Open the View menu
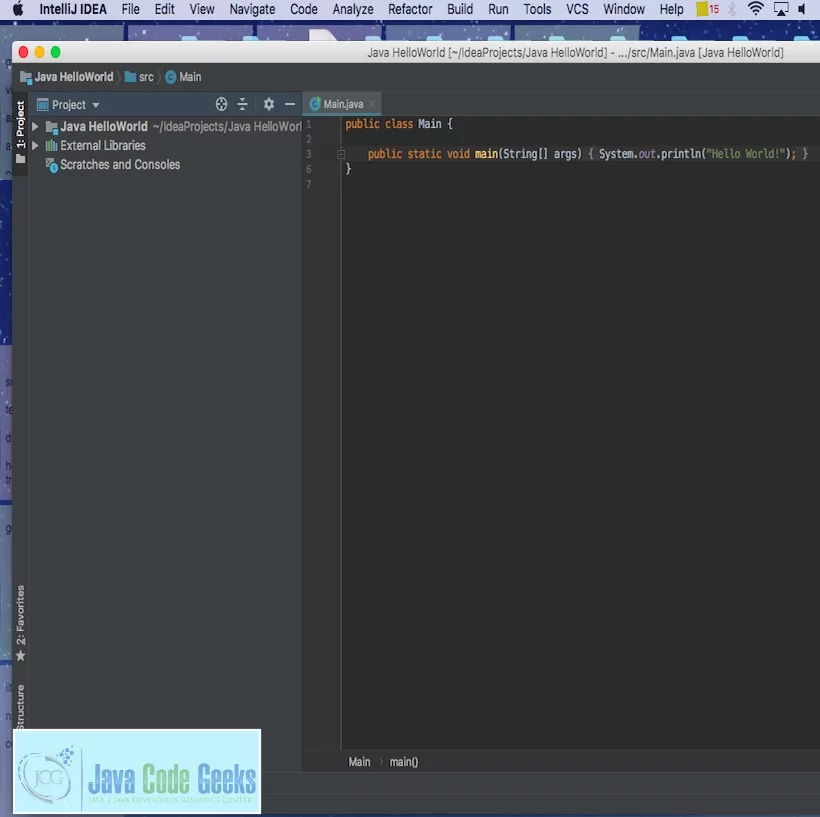 pyautogui.click(x=202, y=9)
